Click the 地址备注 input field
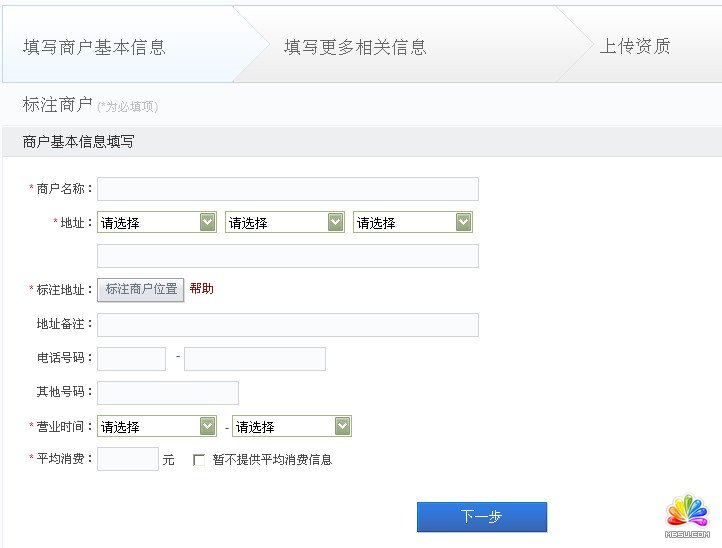 click(287, 325)
